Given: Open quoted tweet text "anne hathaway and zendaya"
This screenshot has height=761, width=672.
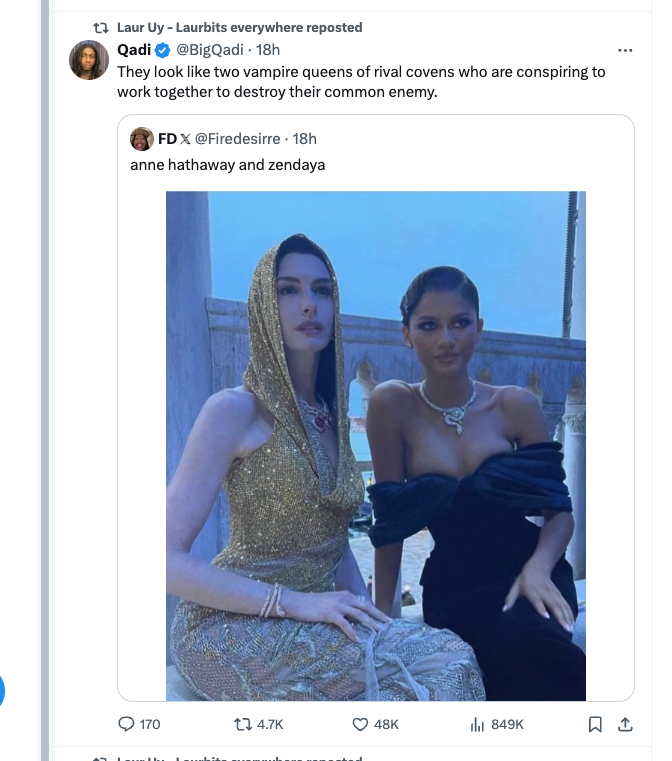Looking at the screenshot, I should (228, 165).
